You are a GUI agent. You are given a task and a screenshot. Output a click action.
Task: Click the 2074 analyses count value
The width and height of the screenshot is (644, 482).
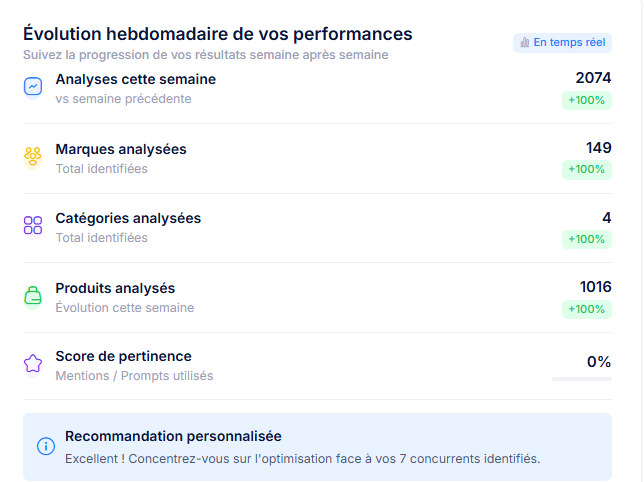[x=593, y=78]
